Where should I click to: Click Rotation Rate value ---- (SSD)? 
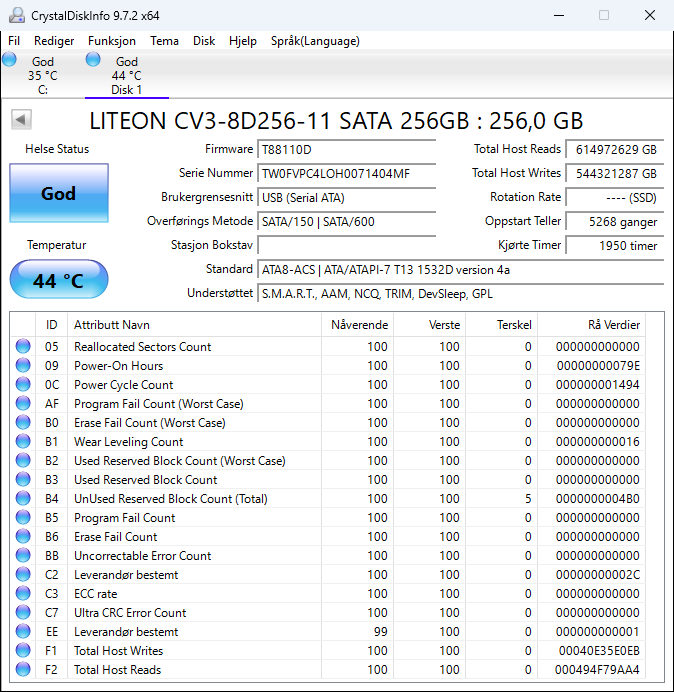click(x=614, y=197)
